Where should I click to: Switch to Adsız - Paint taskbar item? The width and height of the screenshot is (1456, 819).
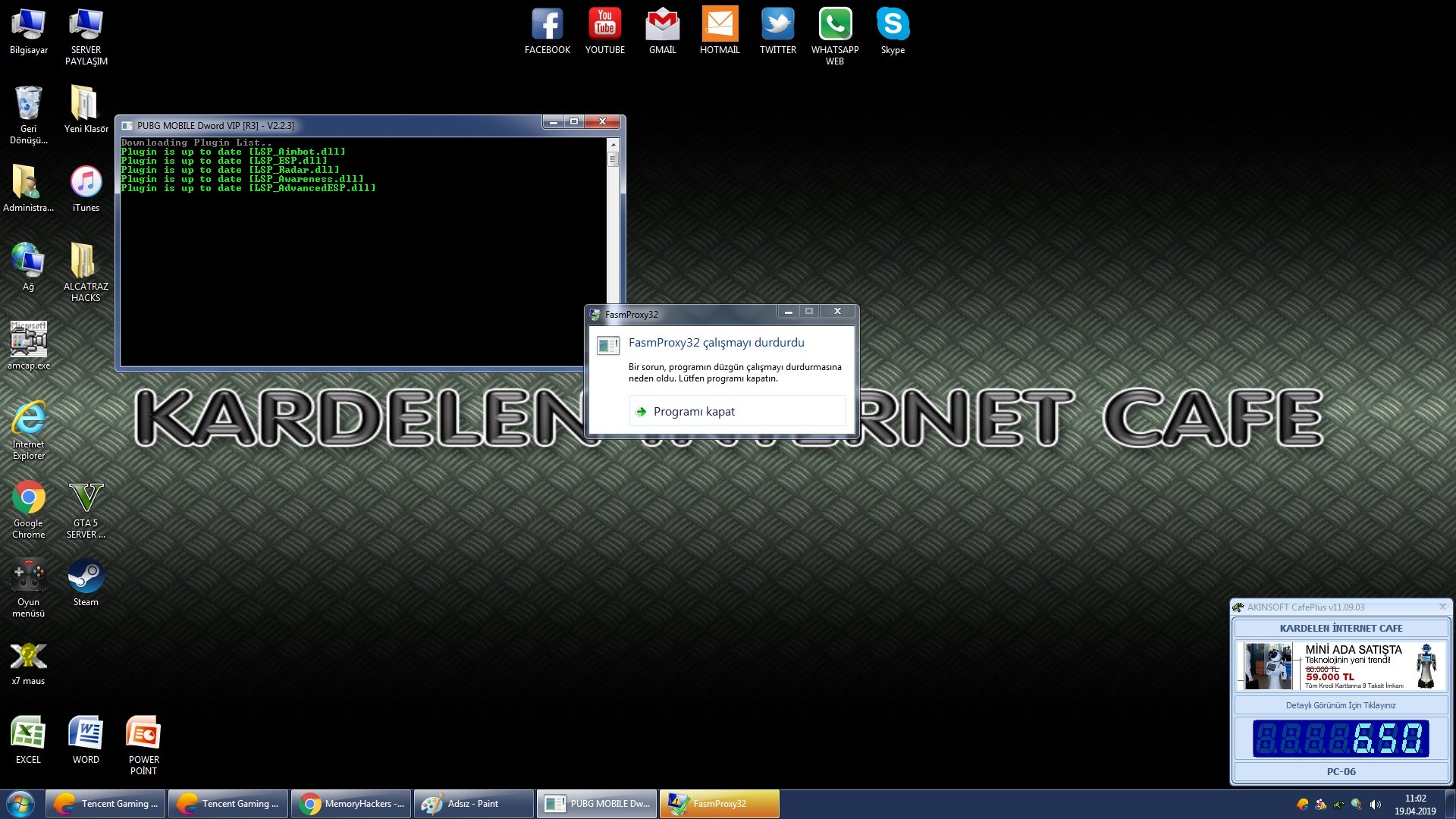pos(473,804)
